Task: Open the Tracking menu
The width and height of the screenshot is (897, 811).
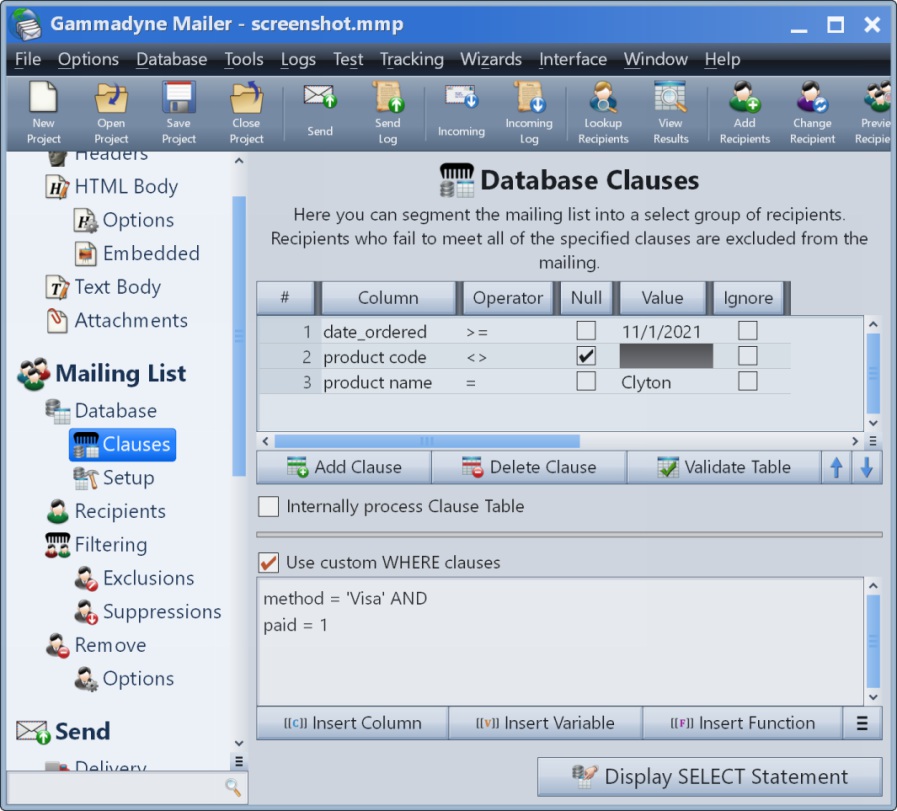Action: 411,60
